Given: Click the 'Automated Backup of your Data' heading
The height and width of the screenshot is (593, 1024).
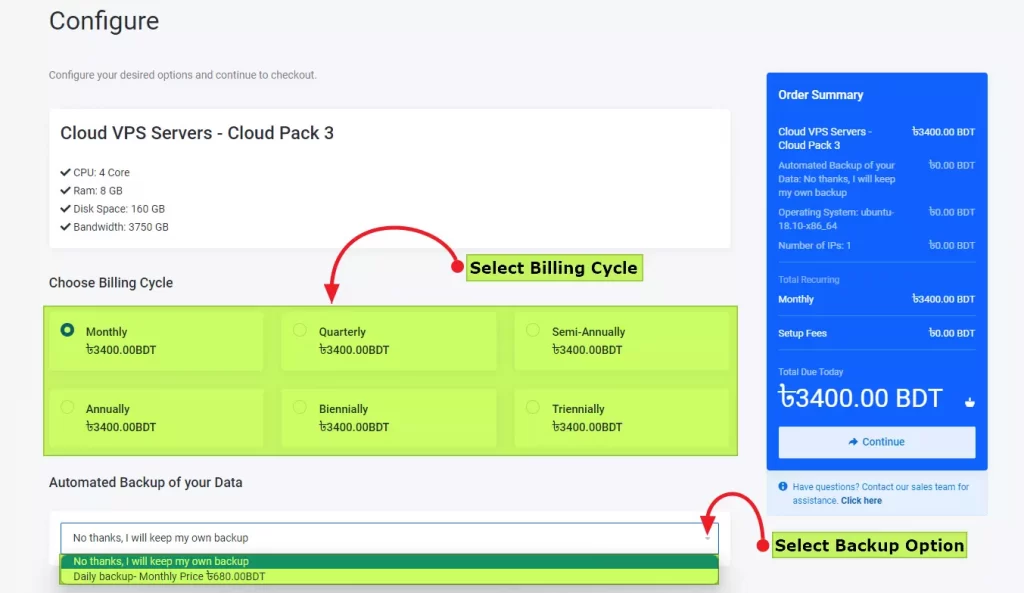Looking at the screenshot, I should tap(146, 483).
